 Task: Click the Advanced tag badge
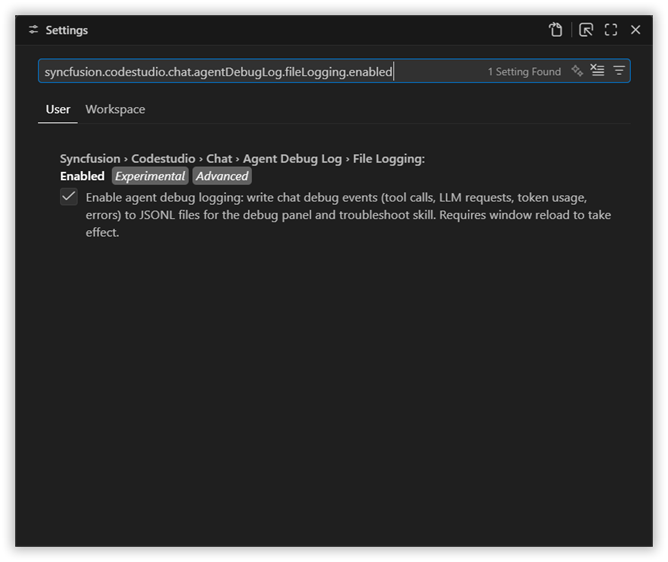tap(222, 176)
